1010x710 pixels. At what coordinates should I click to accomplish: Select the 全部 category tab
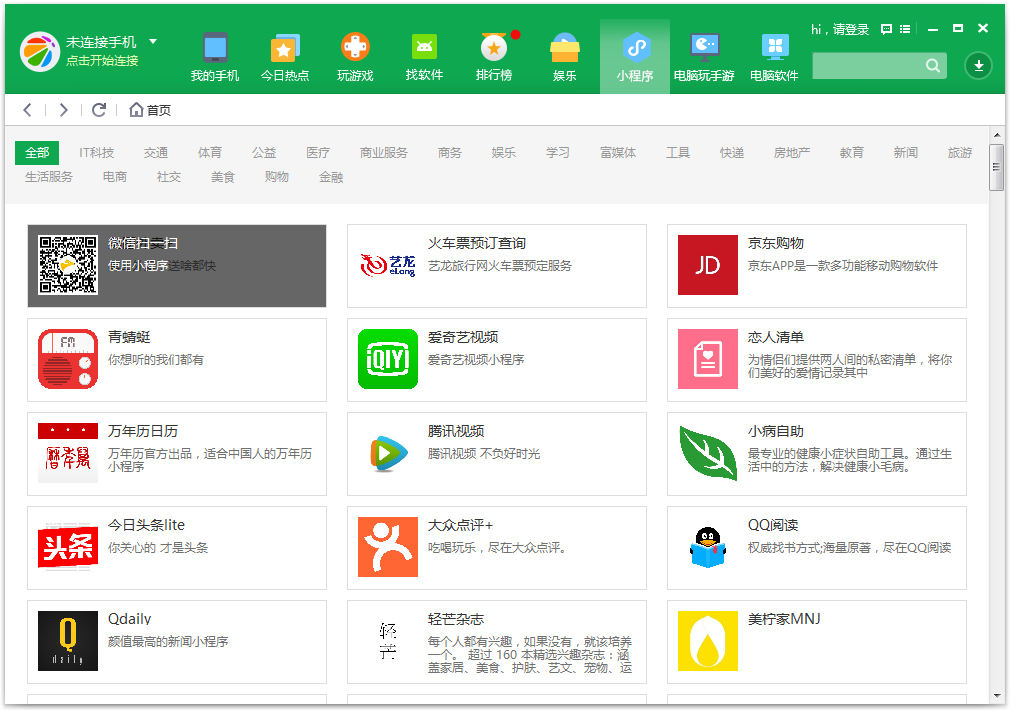(x=36, y=153)
